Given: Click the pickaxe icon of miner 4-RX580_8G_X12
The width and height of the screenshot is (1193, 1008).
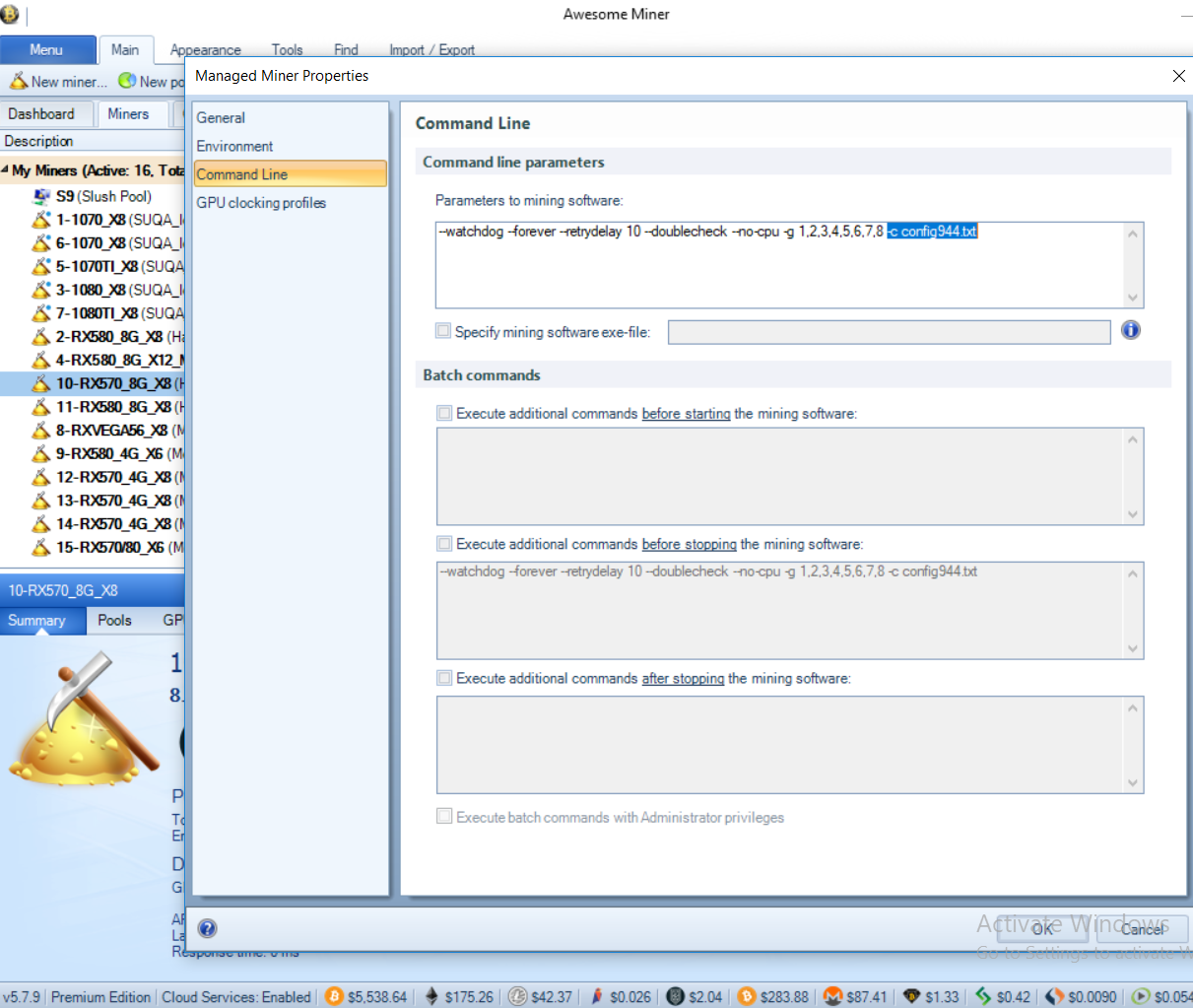Looking at the screenshot, I should (41, 360).
